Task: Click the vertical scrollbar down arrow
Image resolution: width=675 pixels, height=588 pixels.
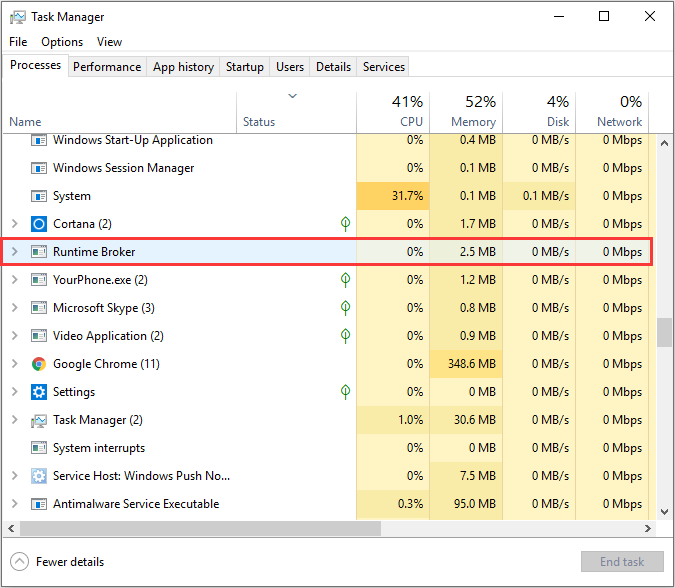Action: click(664, 511)
